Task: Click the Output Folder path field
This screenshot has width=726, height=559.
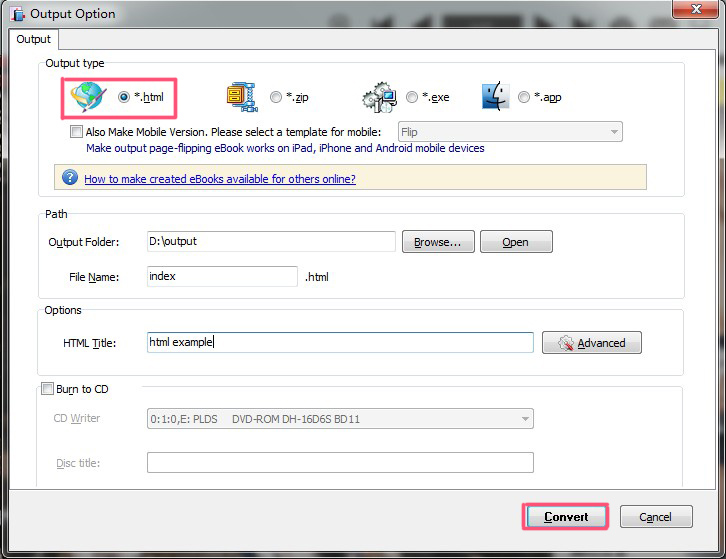Action: (271, 241)
